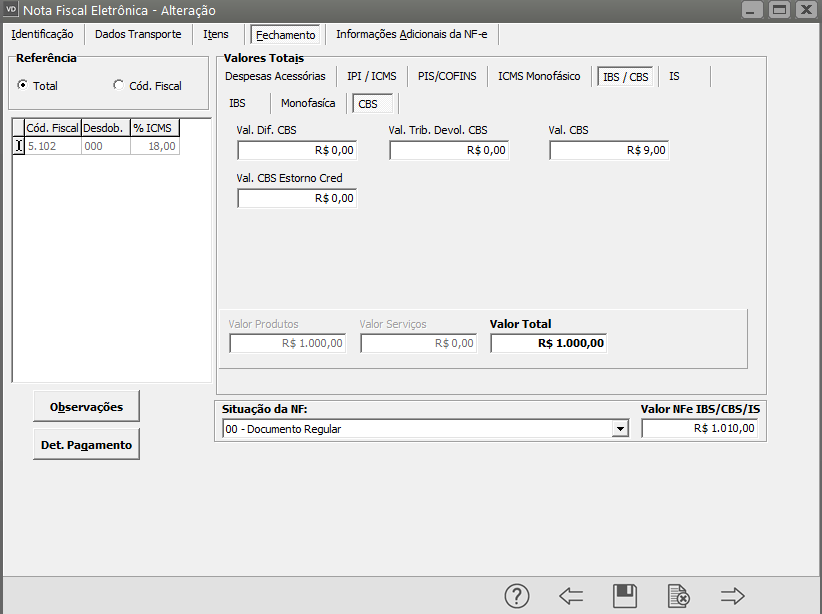822x614 pixels.
Task: Click the Valor NFe IBS/CBS/IS field
Action: point(700,429)
